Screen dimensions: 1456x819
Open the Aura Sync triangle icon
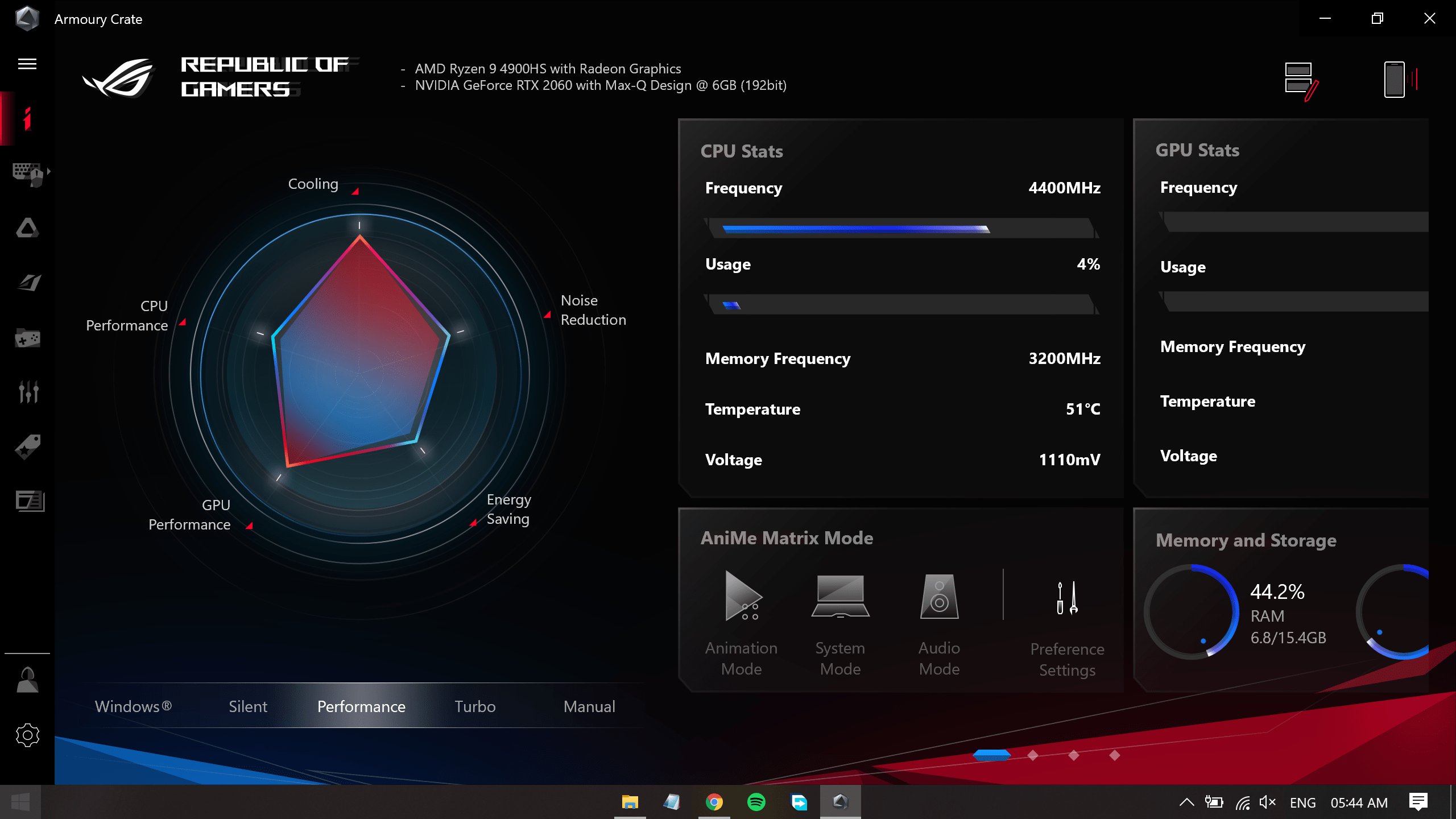point(27,228)
